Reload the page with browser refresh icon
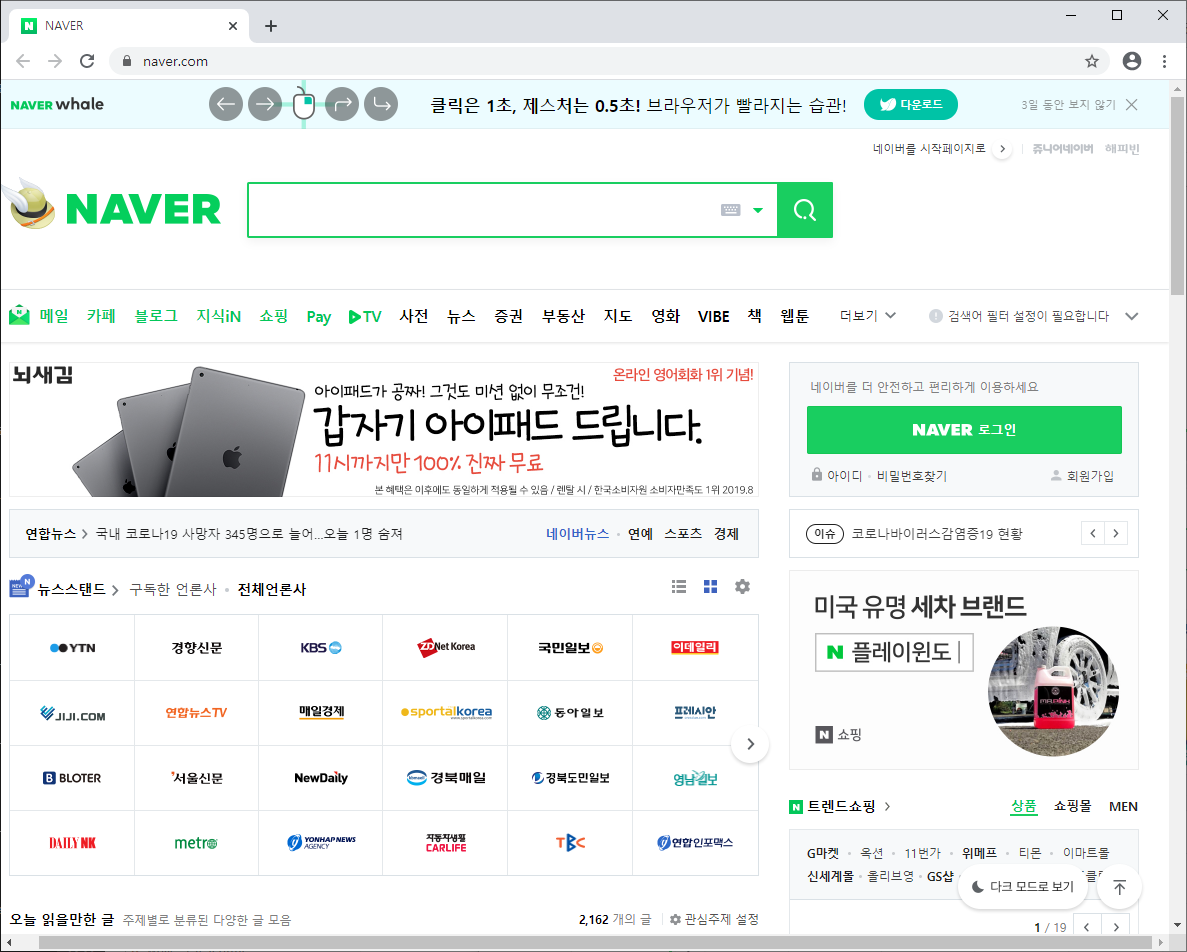 (x=87, y=61)
